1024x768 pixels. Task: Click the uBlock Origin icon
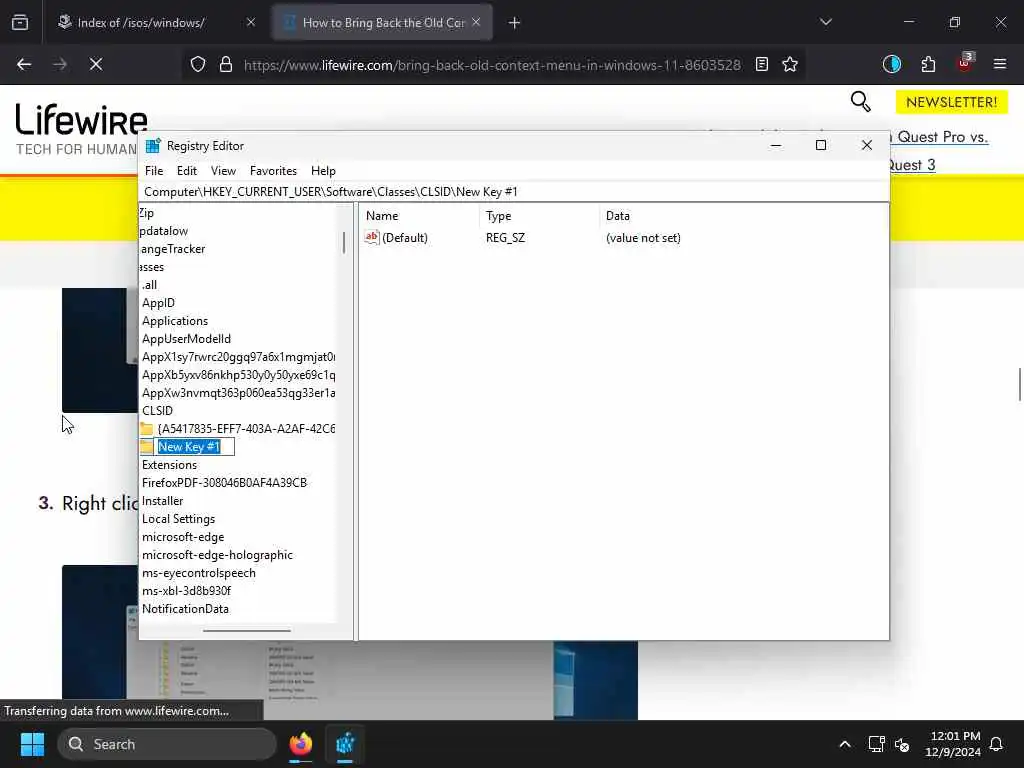coord(965,64)
